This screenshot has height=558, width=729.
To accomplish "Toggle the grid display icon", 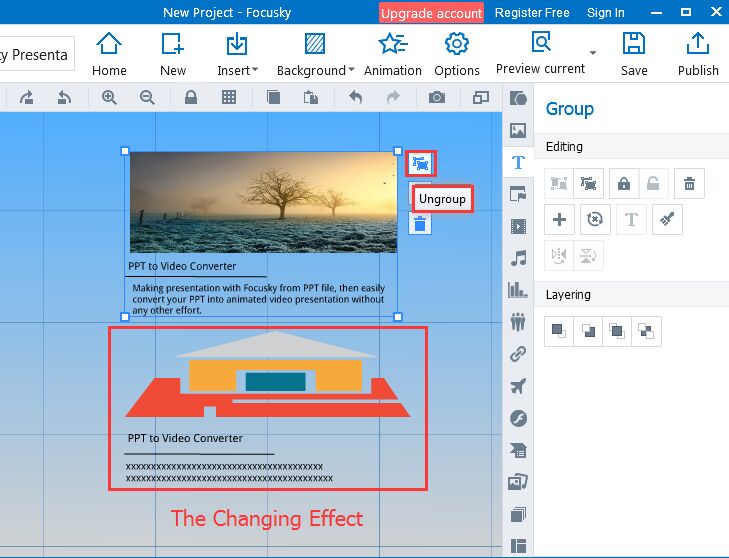I will [229, 97].
